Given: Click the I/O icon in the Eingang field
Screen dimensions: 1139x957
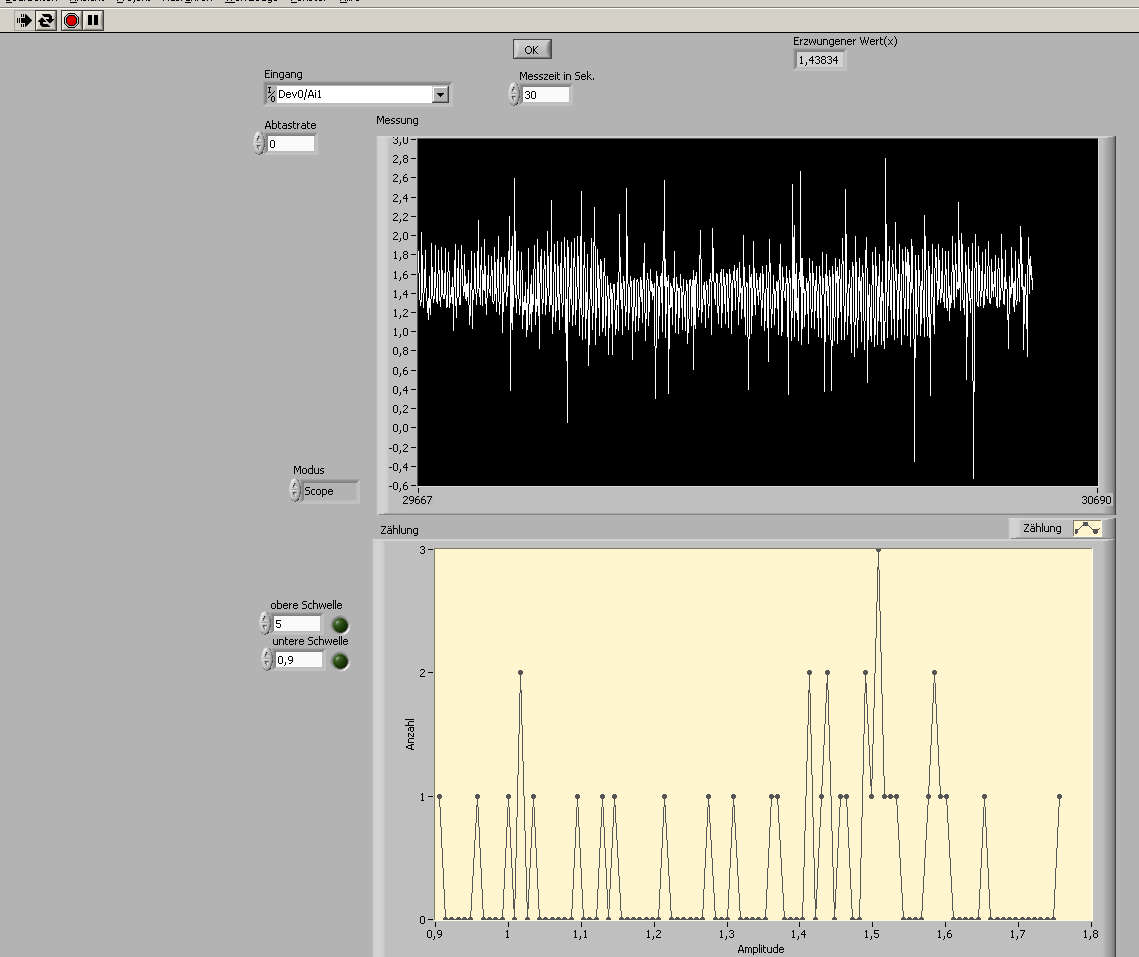Looking at the screenshot, I should (270, 95).
